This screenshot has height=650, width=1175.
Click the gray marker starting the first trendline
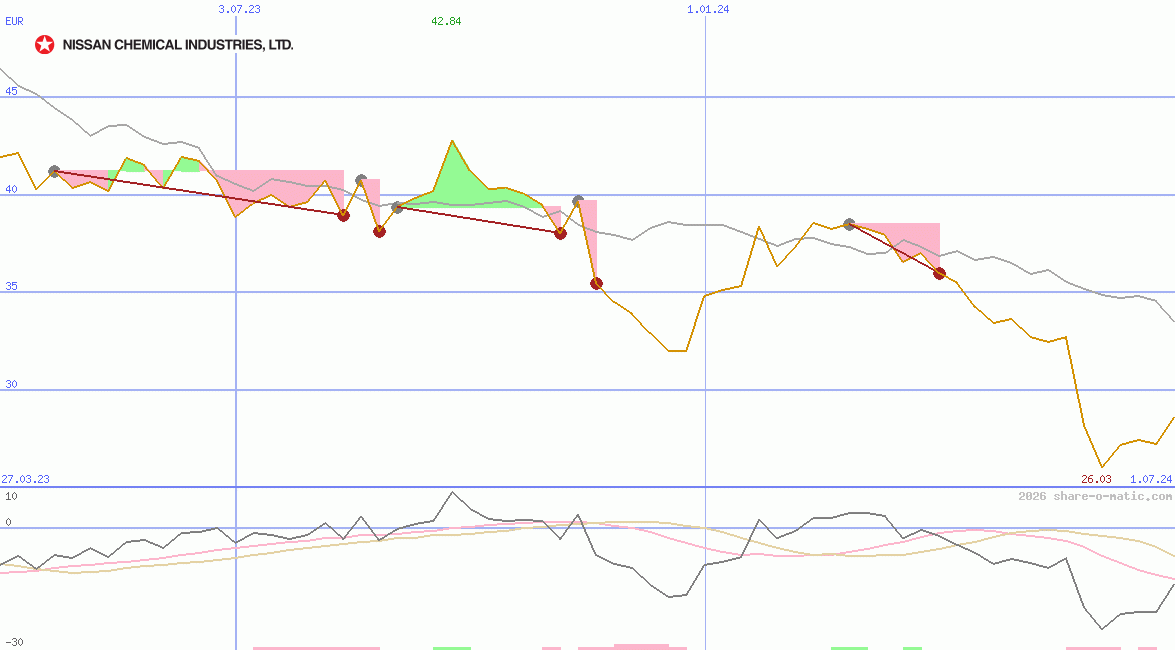(x=55, y=170)
